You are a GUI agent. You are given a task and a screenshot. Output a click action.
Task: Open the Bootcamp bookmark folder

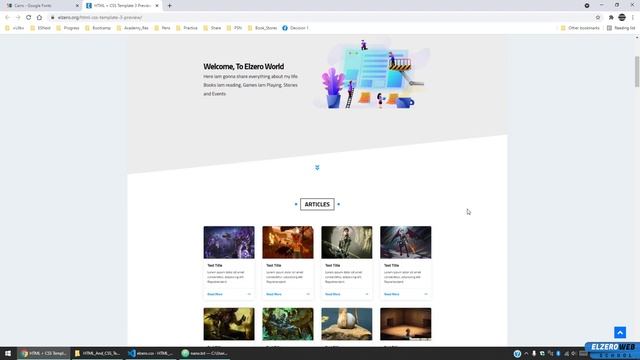[x=98, y=28]
